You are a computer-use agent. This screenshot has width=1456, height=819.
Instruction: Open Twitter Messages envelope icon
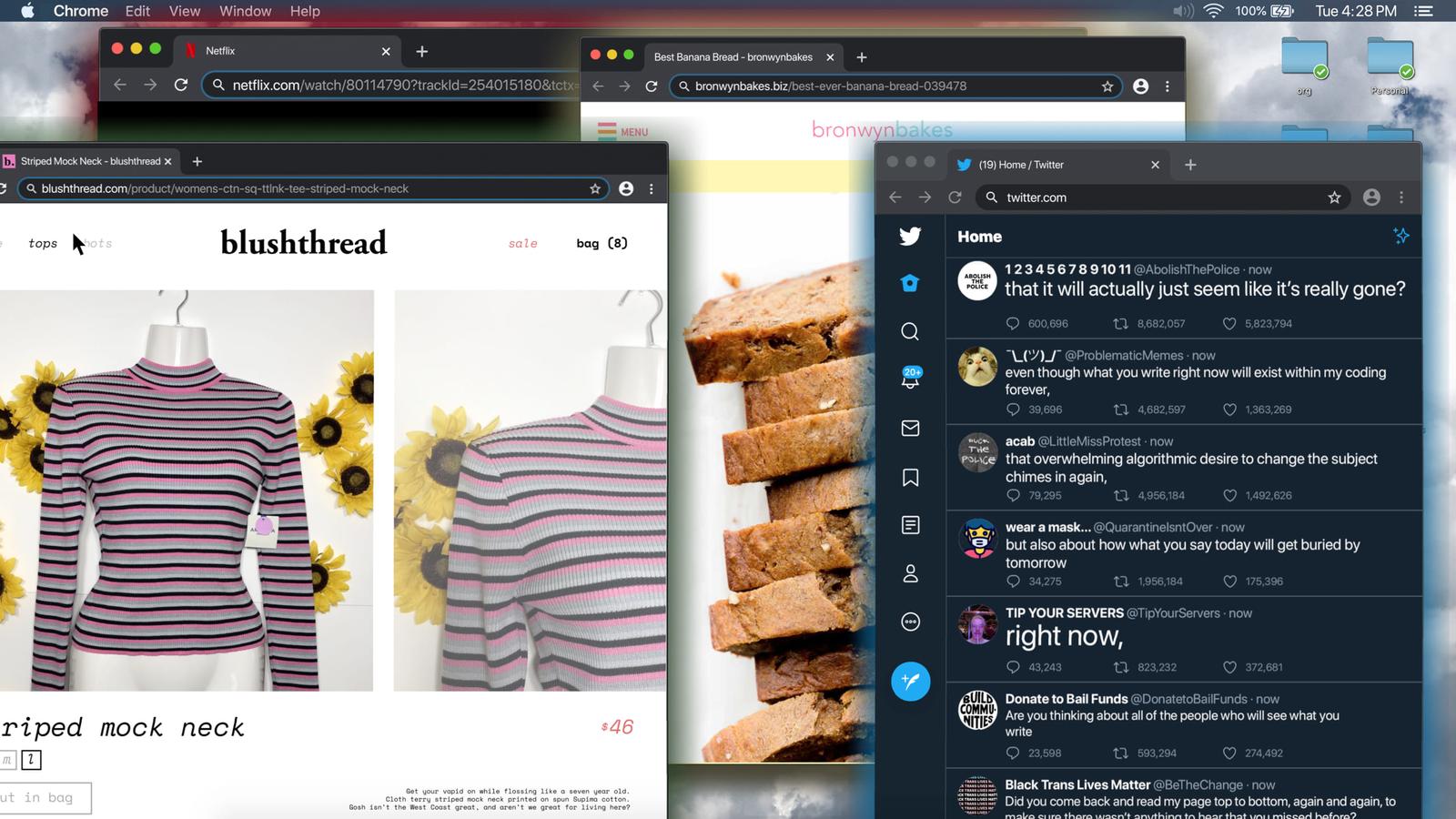click(x=910, y=428)
